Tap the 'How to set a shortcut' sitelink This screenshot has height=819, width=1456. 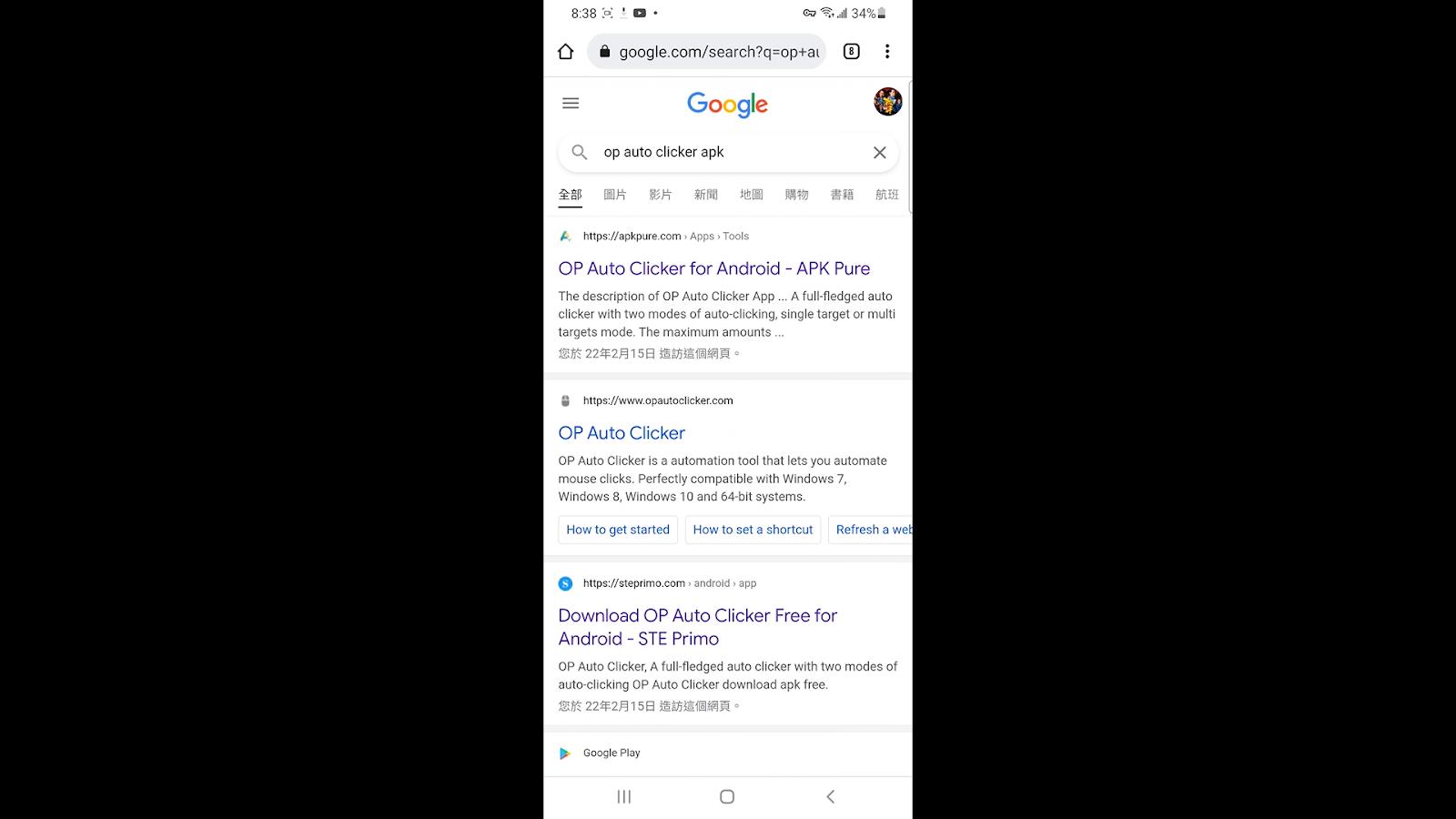pos(753,530)
